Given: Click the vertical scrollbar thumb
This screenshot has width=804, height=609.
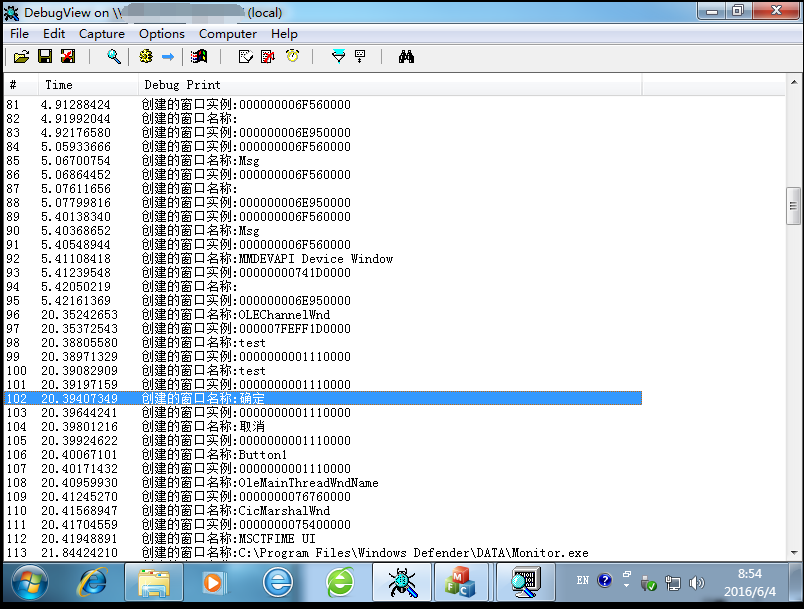Looking at the screenshot, I should (x=793, y=206).
